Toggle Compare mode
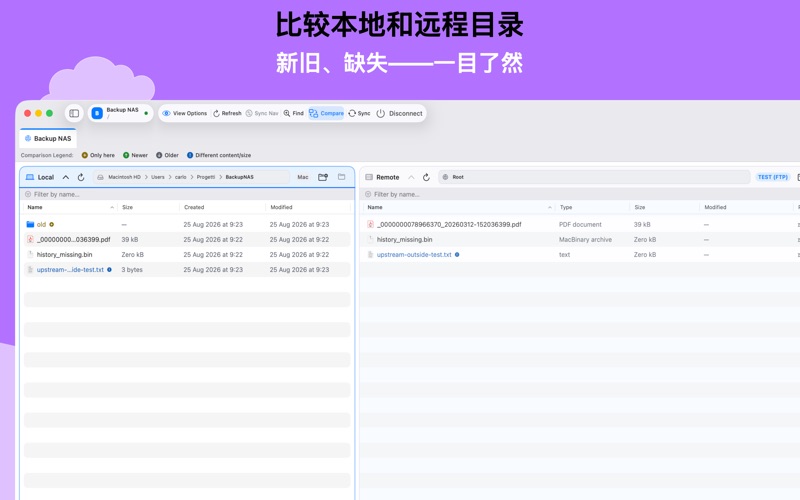800x500 pixels. [327, 113]
